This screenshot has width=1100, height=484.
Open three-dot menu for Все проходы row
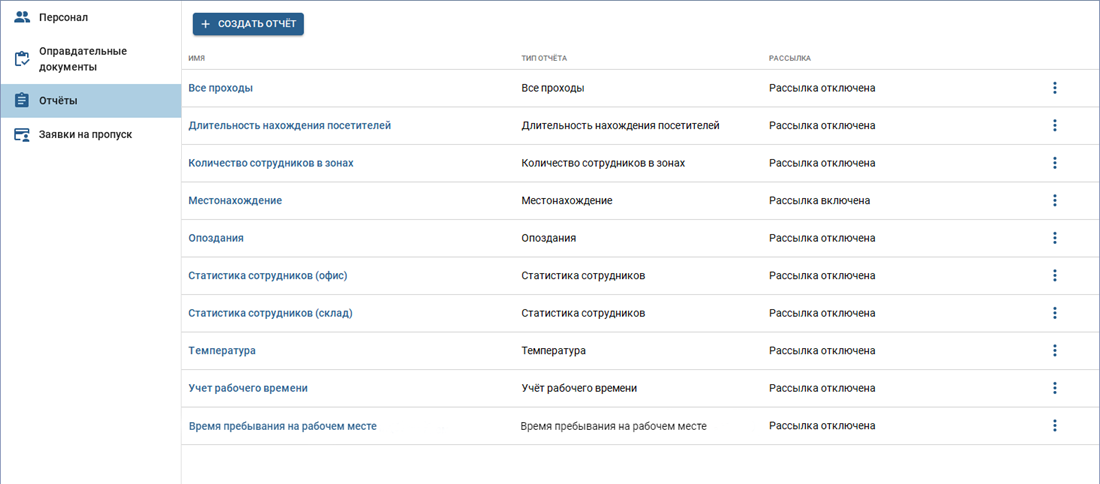[x=1054, y=88]
